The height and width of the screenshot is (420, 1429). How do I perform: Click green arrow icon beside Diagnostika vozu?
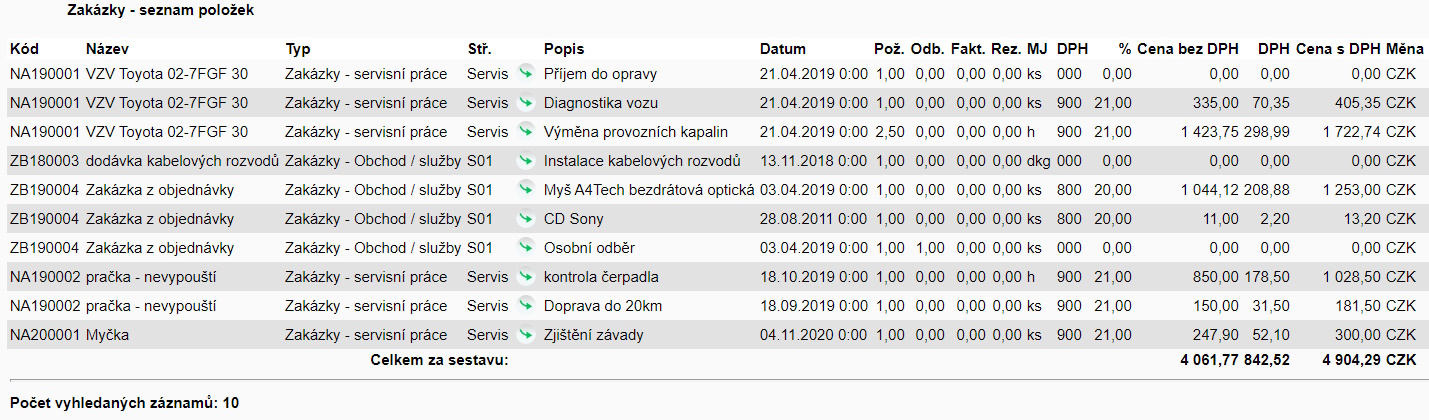[x=526, y=102]
